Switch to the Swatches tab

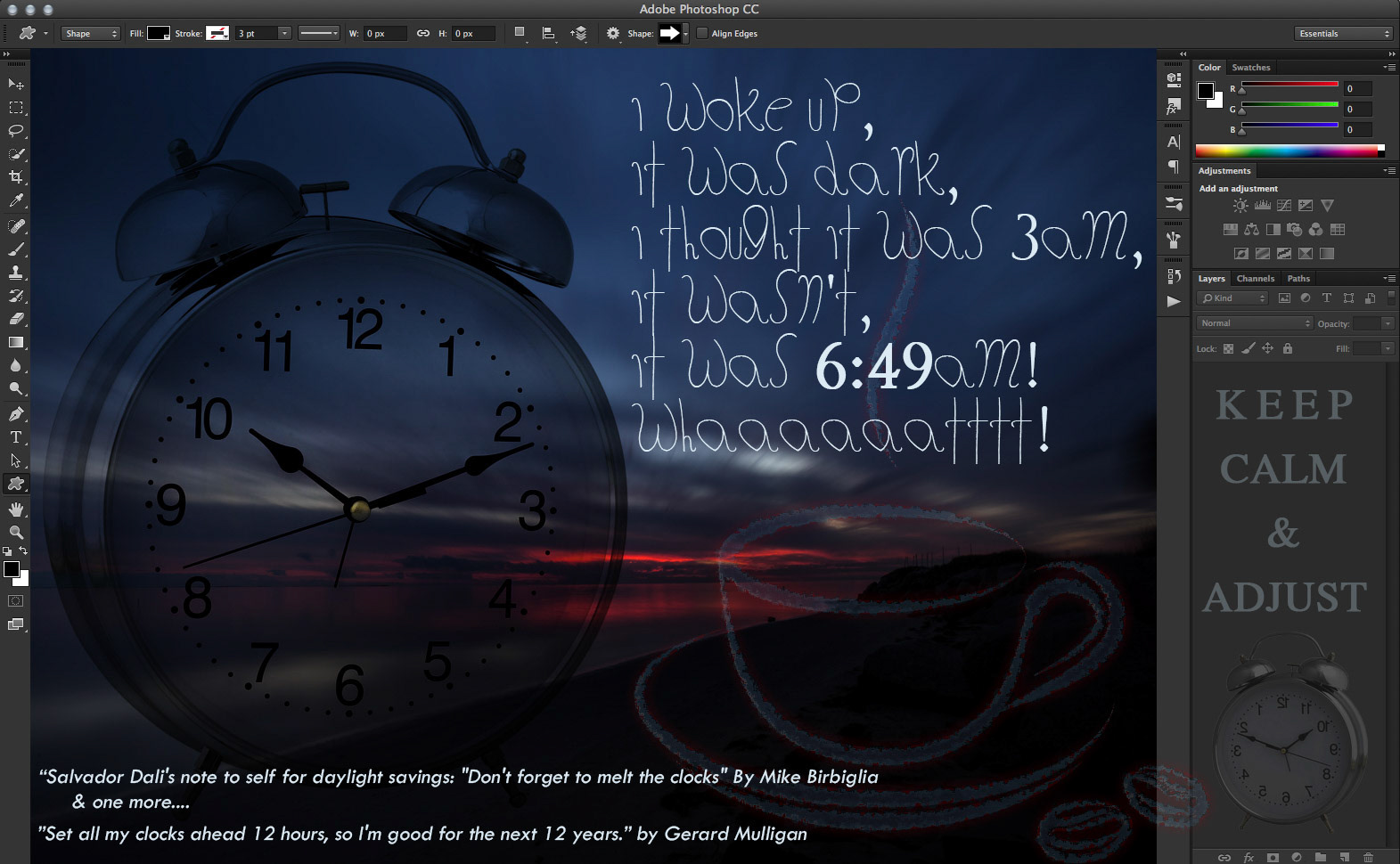coord(1251,68)
